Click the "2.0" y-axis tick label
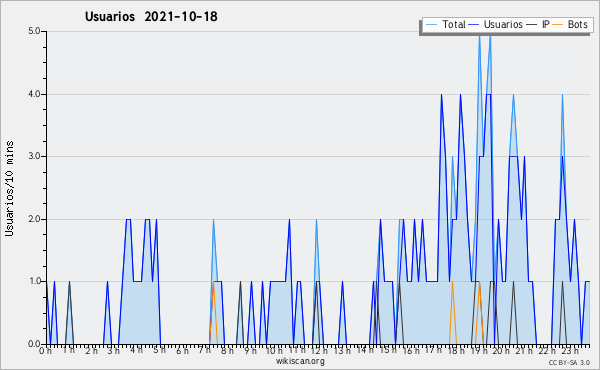The image size is (600, 370). coord(34,219)
